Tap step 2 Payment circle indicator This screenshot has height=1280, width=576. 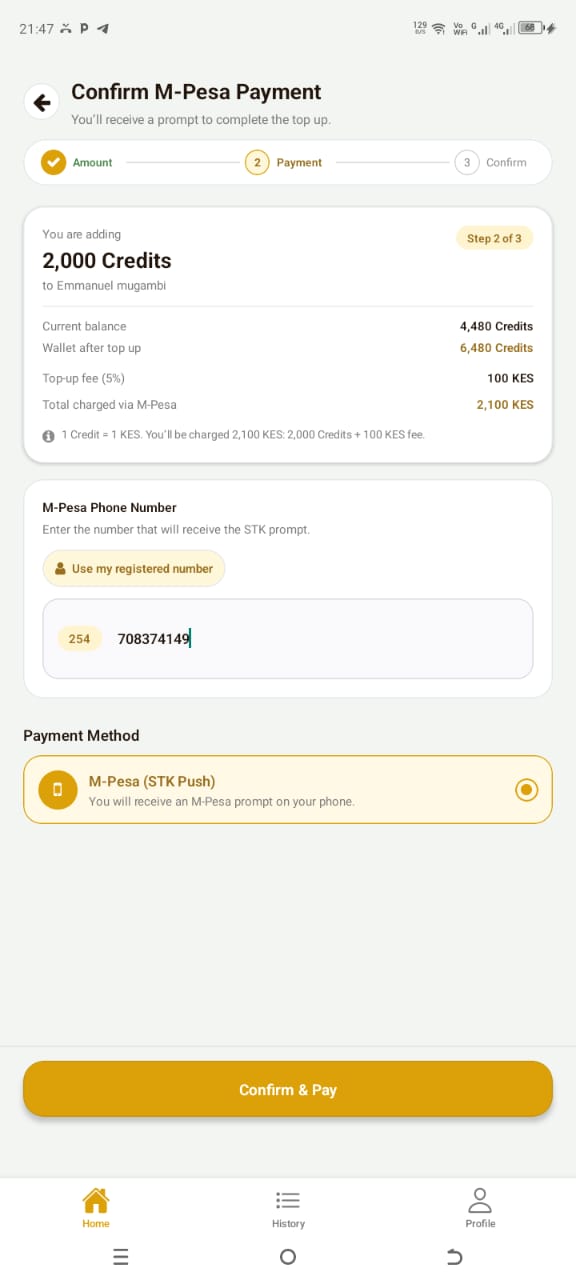click(258, 161)
